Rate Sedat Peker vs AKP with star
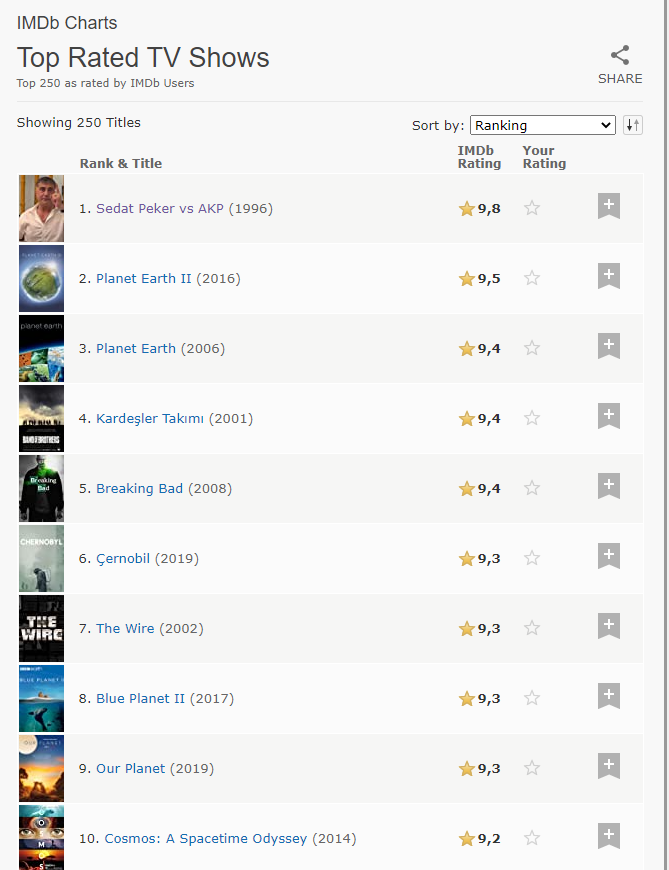The height and width of the screenshot is (870, 669). 532,208
